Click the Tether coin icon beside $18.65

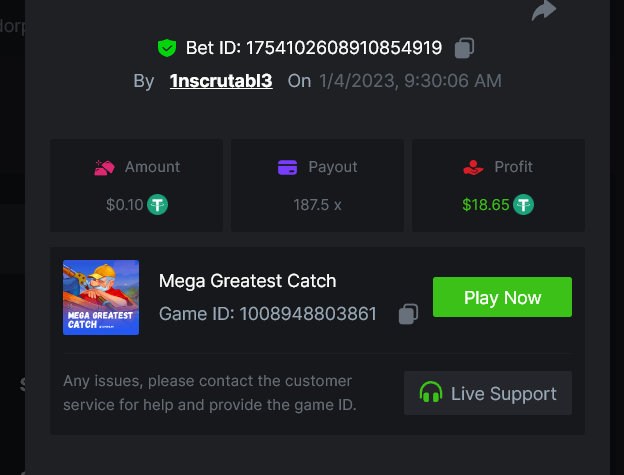point(523,204)
